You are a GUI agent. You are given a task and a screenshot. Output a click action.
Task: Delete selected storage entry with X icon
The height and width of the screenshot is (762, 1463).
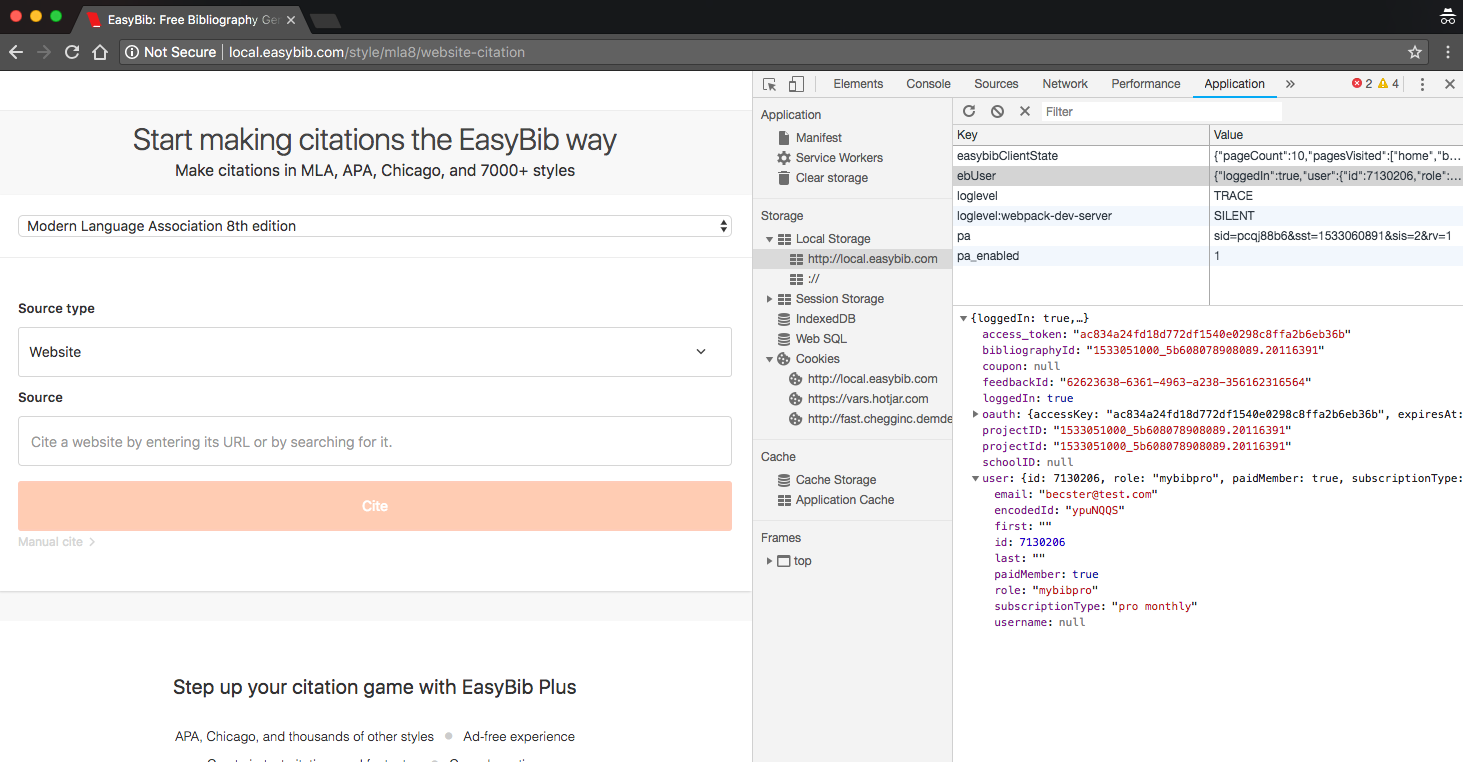[x=1025, y=111]
